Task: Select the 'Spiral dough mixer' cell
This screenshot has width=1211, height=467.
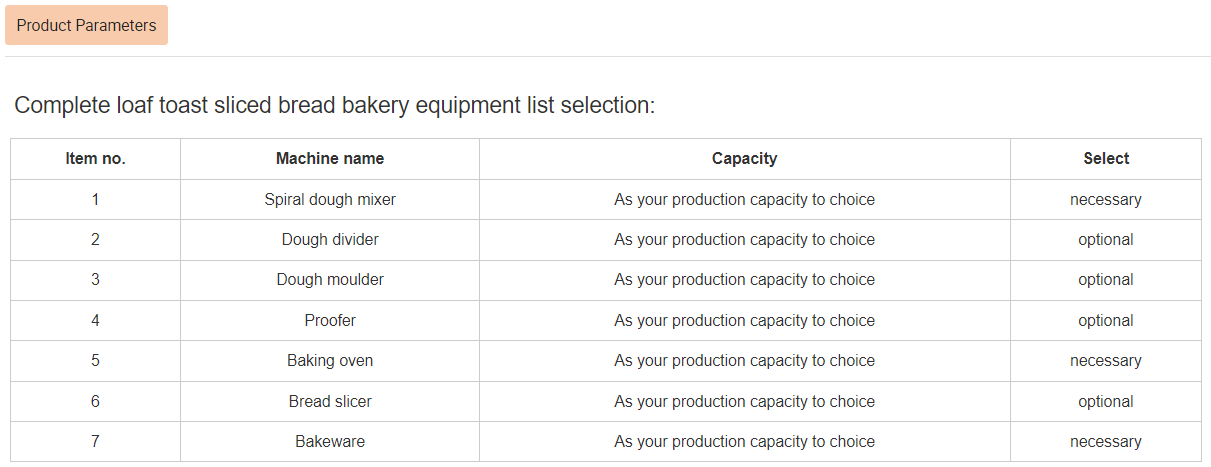Action: click(x=330, y=199)
